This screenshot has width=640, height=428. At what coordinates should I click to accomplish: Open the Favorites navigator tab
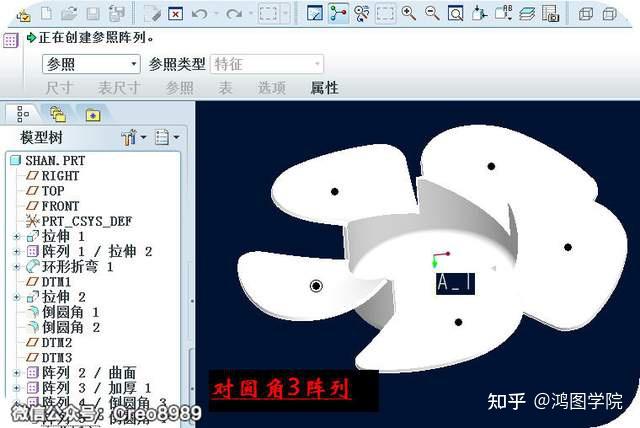pos(93,115)
